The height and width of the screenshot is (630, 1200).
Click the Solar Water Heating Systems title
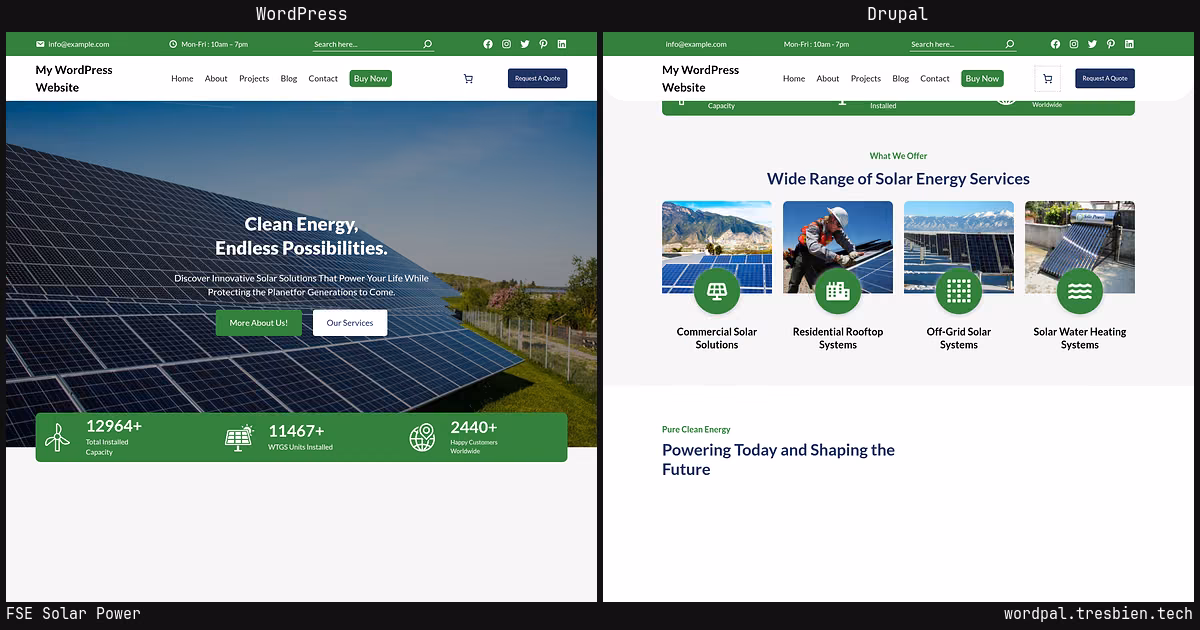(x=1080, y=338)
